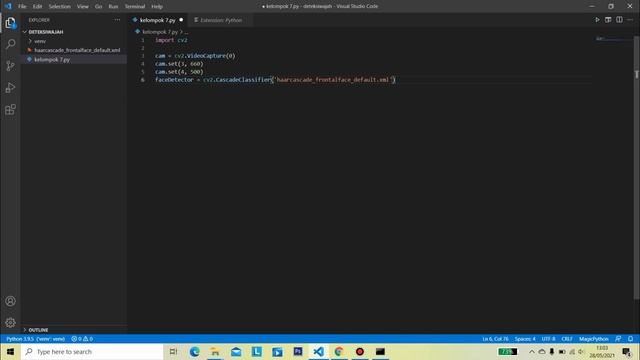Open Photoshop from the taskbar
640x360 pixels.
pos(298,351)
